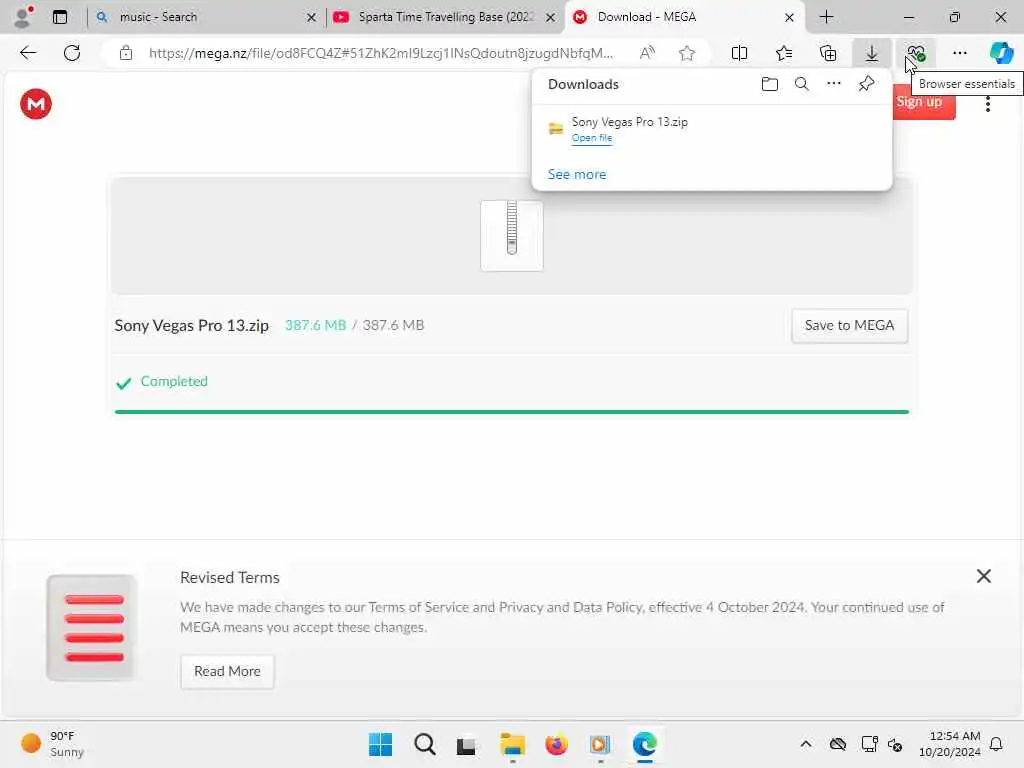Open Windows taskbar Search
Image resolution: width=1024 pixels, height=768 pixels.
click(424, 744)
